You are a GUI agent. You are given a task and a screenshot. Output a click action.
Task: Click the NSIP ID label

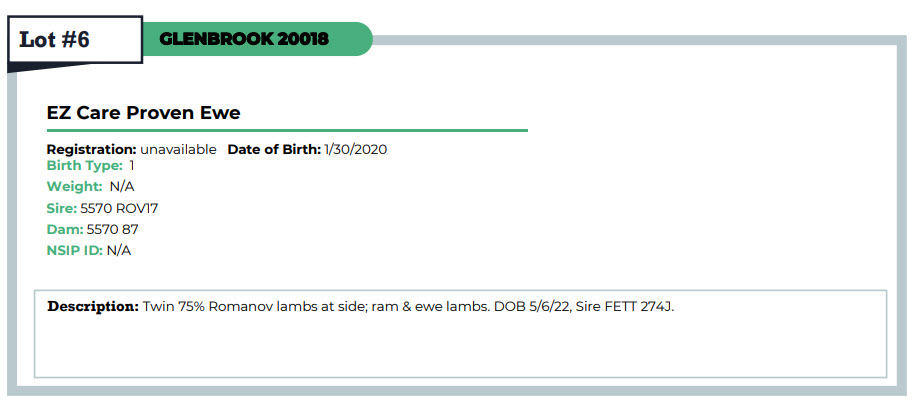click(x=75, y=250)
